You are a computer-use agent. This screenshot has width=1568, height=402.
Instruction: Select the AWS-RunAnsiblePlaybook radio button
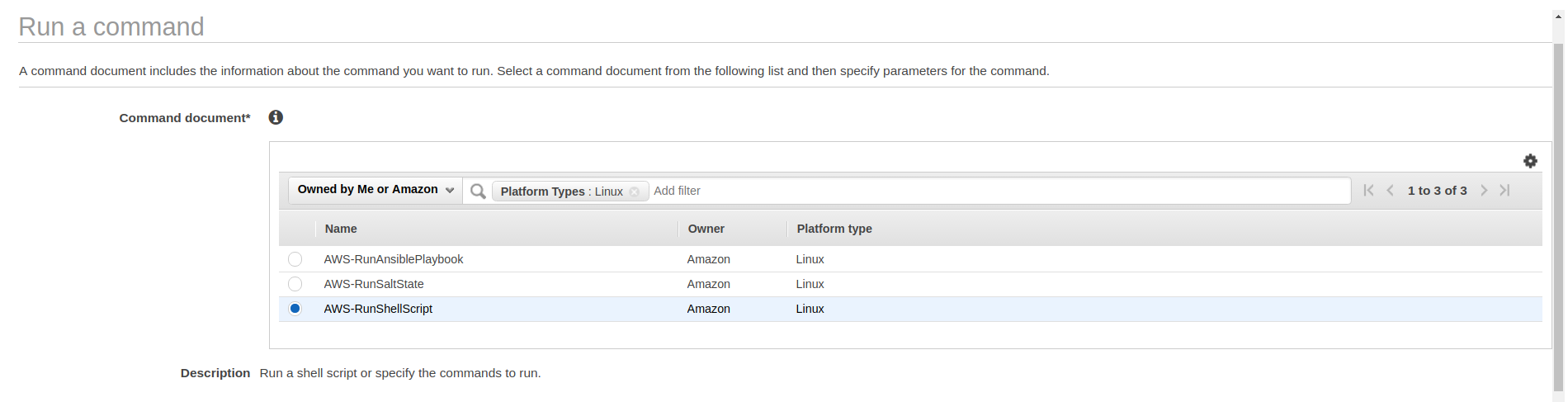coord(295,259)
